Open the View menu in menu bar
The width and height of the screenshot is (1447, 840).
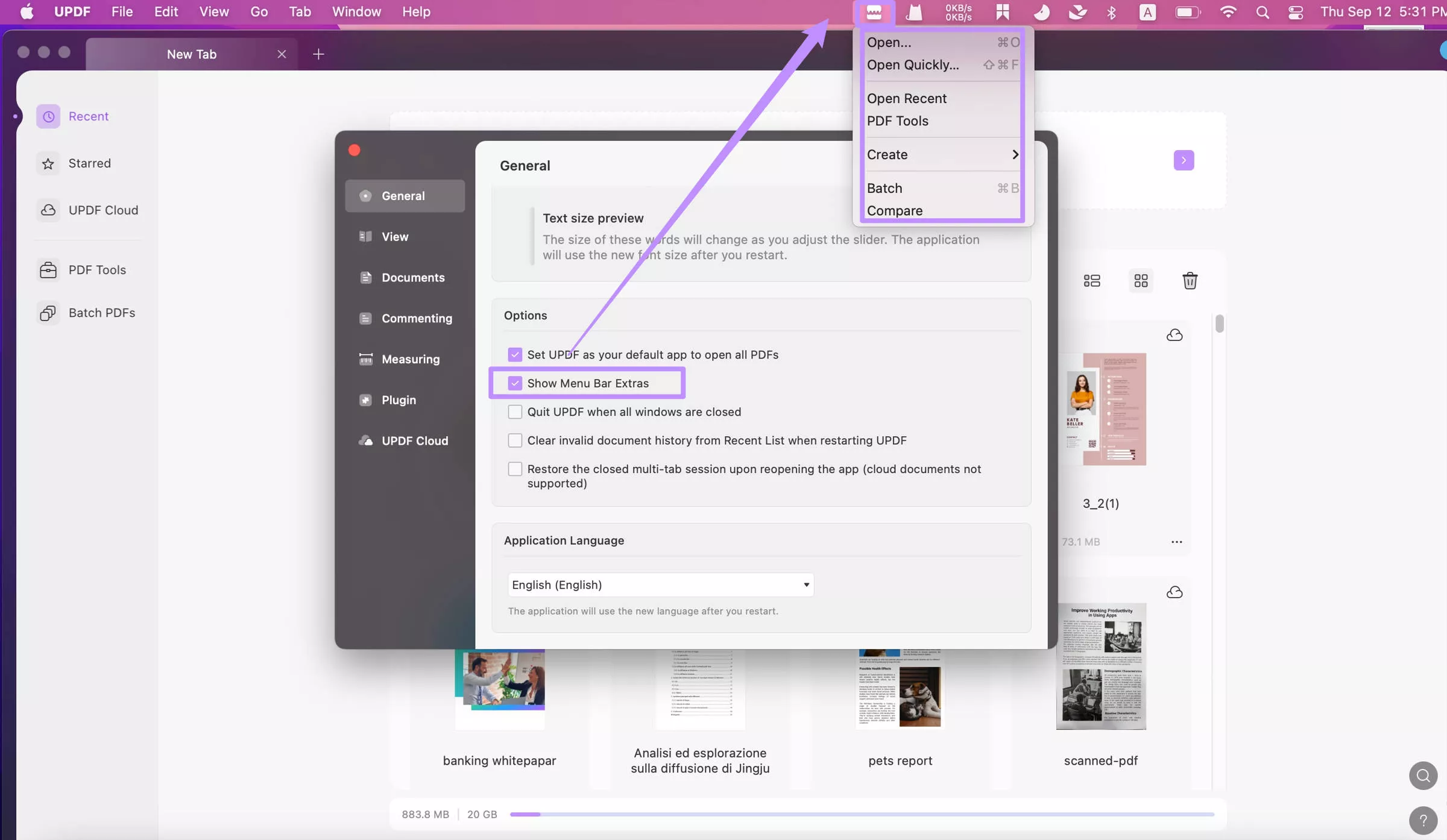pyautogui.click(x=214, y=12)
